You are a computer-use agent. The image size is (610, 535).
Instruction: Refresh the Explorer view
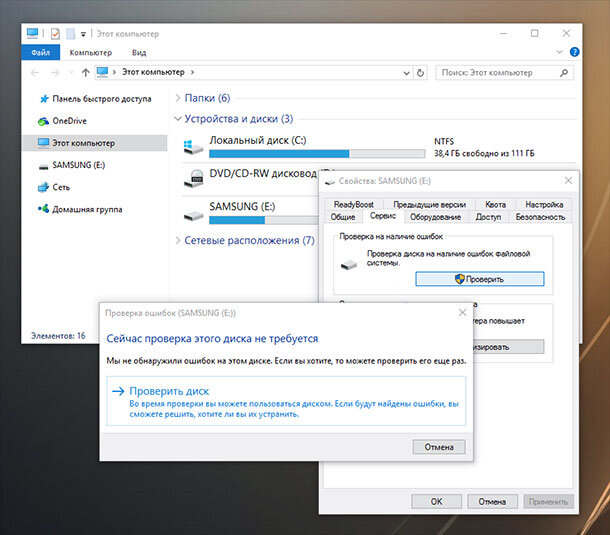coord(421,73)
